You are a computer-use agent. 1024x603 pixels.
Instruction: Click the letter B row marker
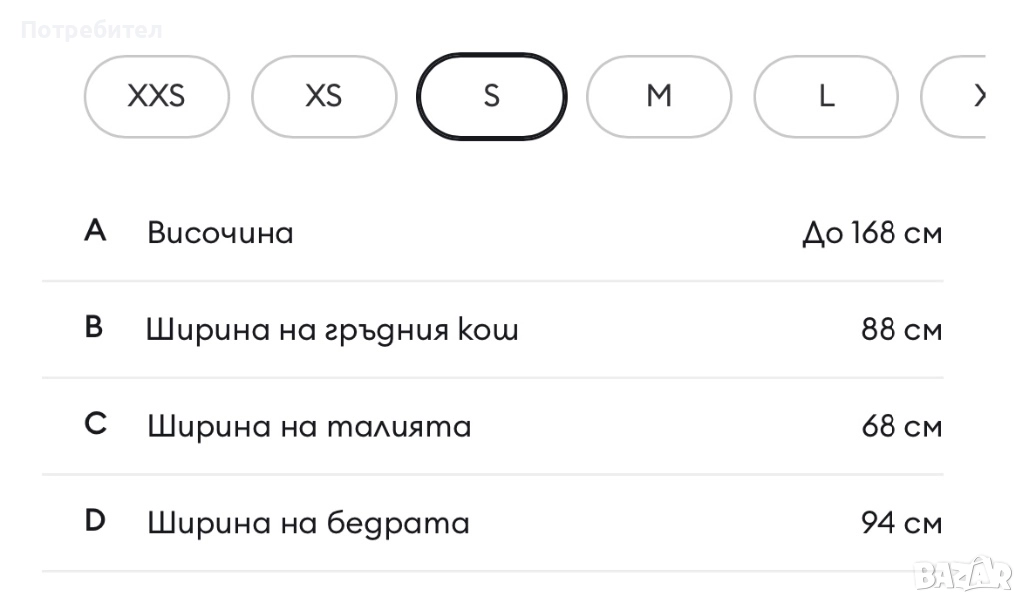pyautogui.click(x=94, y=328)
